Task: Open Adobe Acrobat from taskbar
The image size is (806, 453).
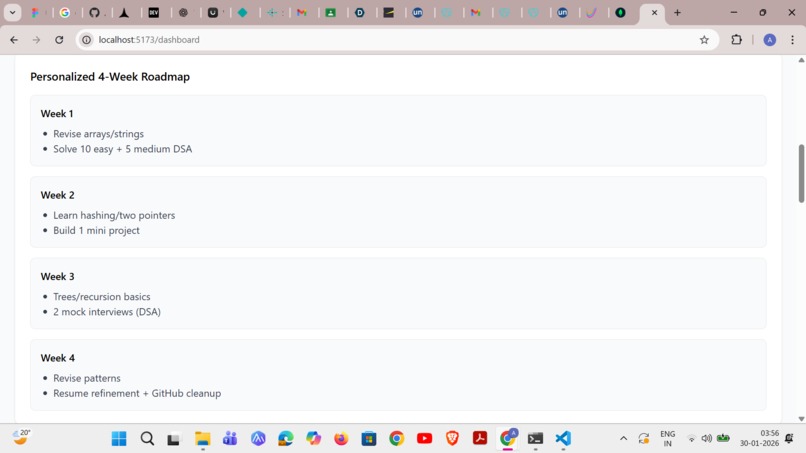Action: [x=480, y=439]
